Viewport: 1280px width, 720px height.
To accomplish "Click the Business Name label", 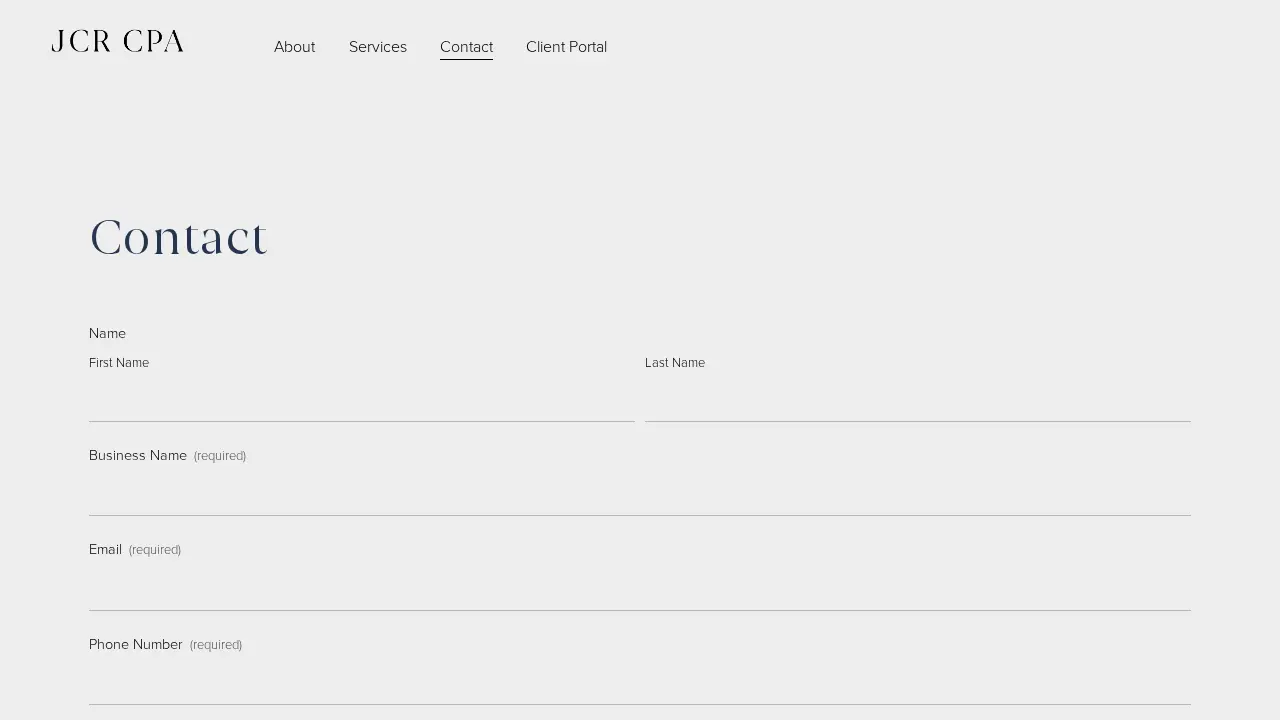I will (x=138, y=455).
